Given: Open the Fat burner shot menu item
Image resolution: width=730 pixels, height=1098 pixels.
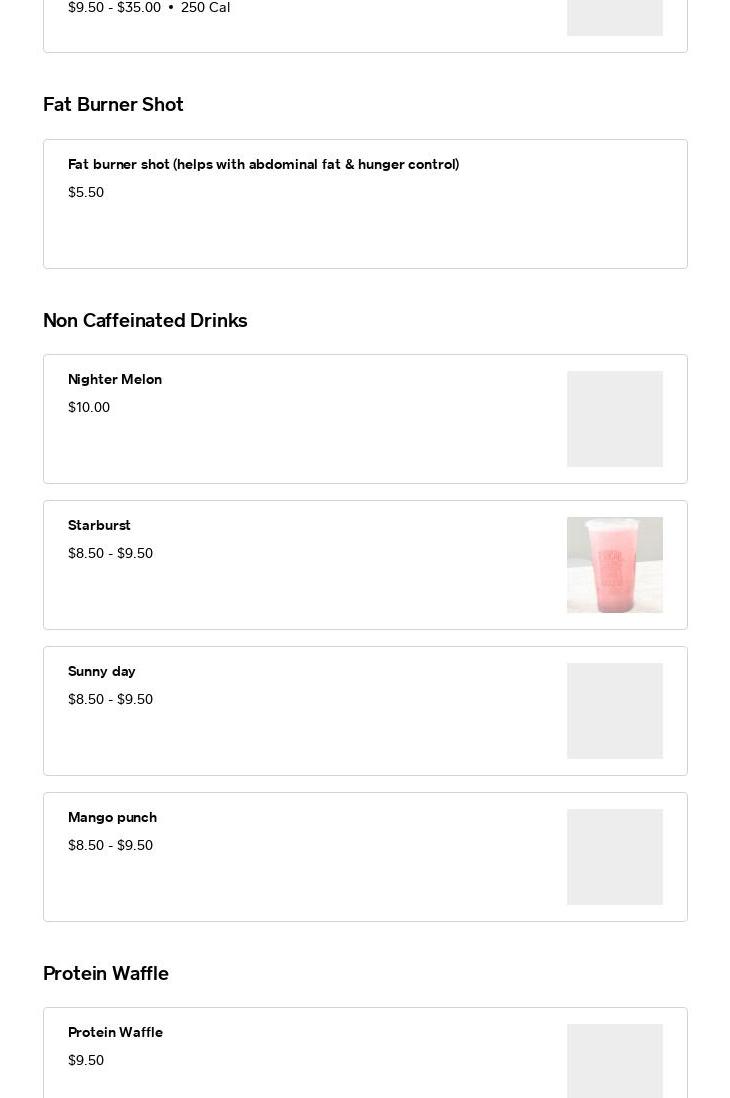Looking at the screenshot, I should click(x=263, y=164).
